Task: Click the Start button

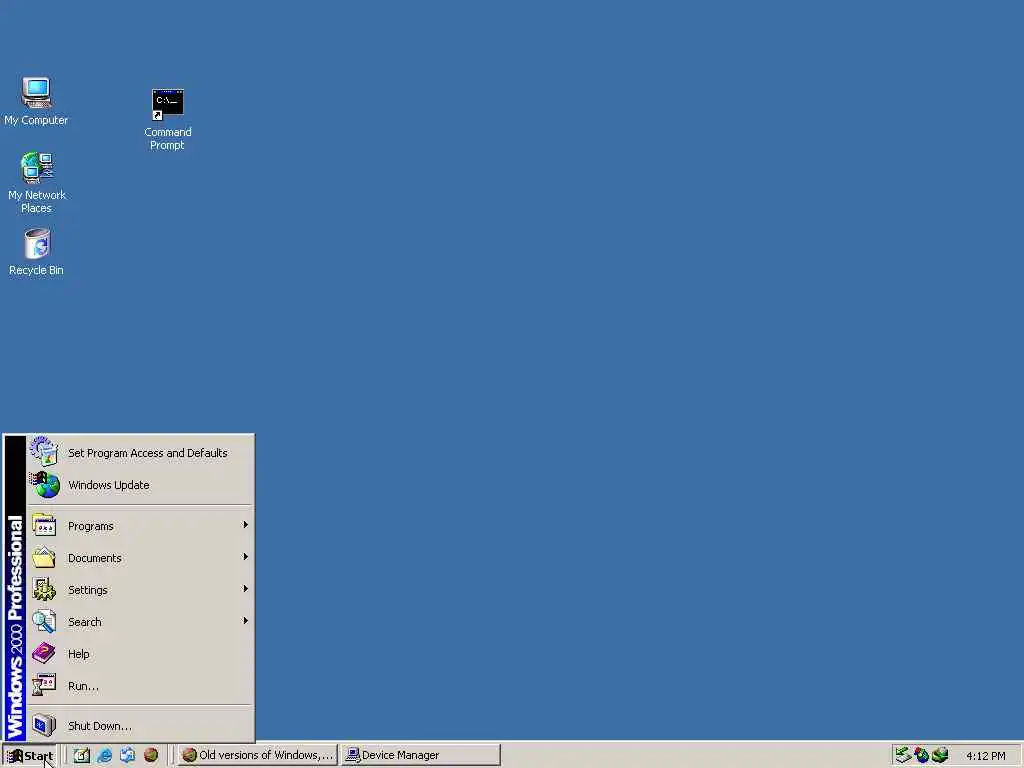Action: click(x=30, y=756)
